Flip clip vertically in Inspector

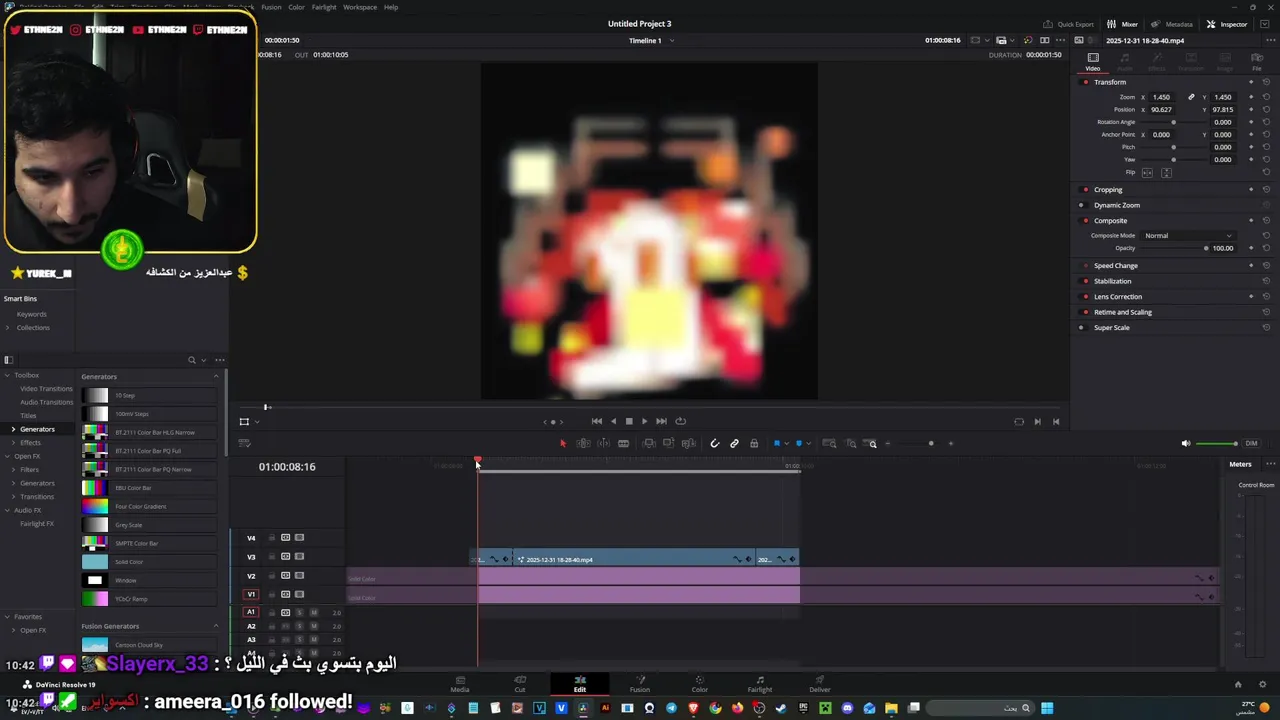1166,172
